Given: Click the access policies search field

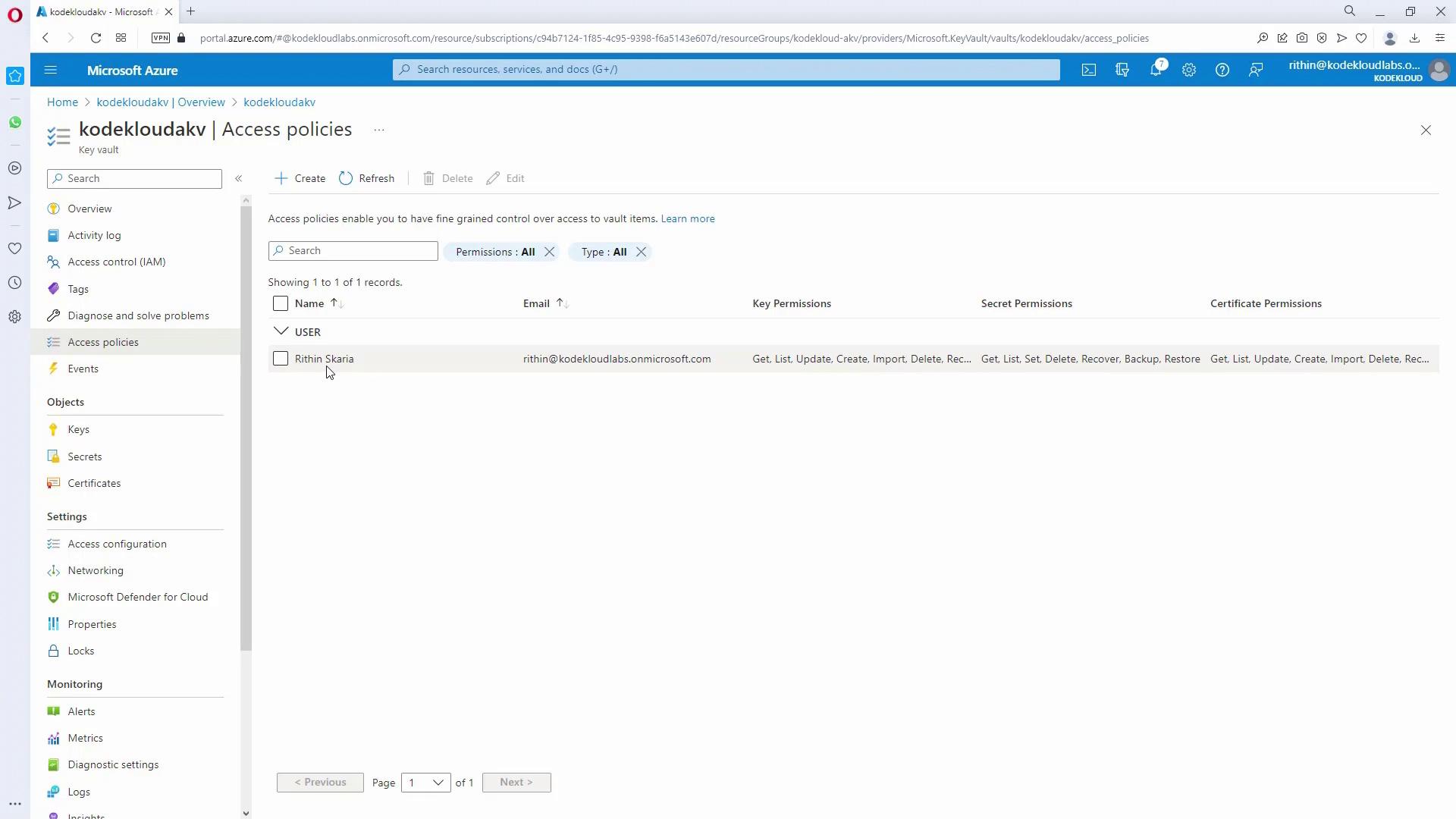Looking at the screenshot, I should tap(353, 251).
